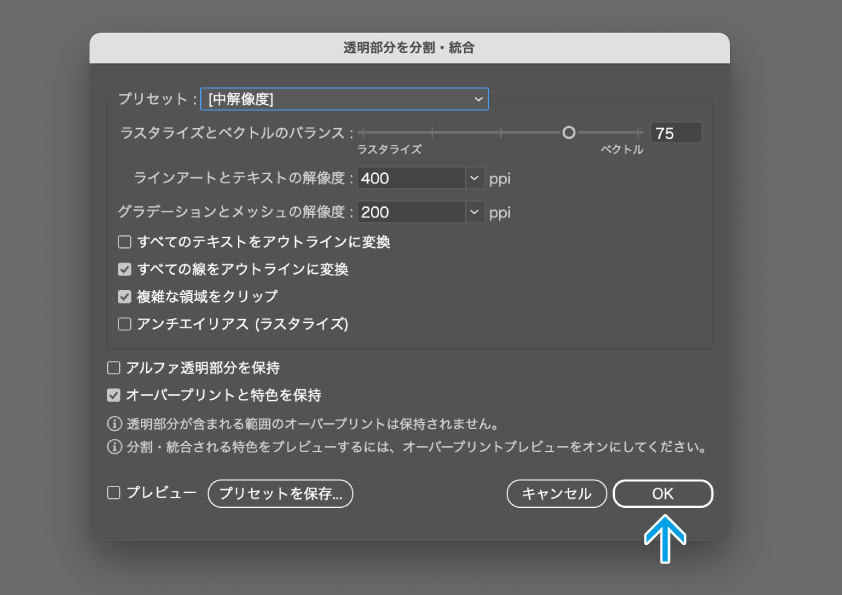Image resolution: width=842 pixels, height=595 pixels.
Task: Expand the gradient and mesh resolution dropdown
Action: pos(474,212)
